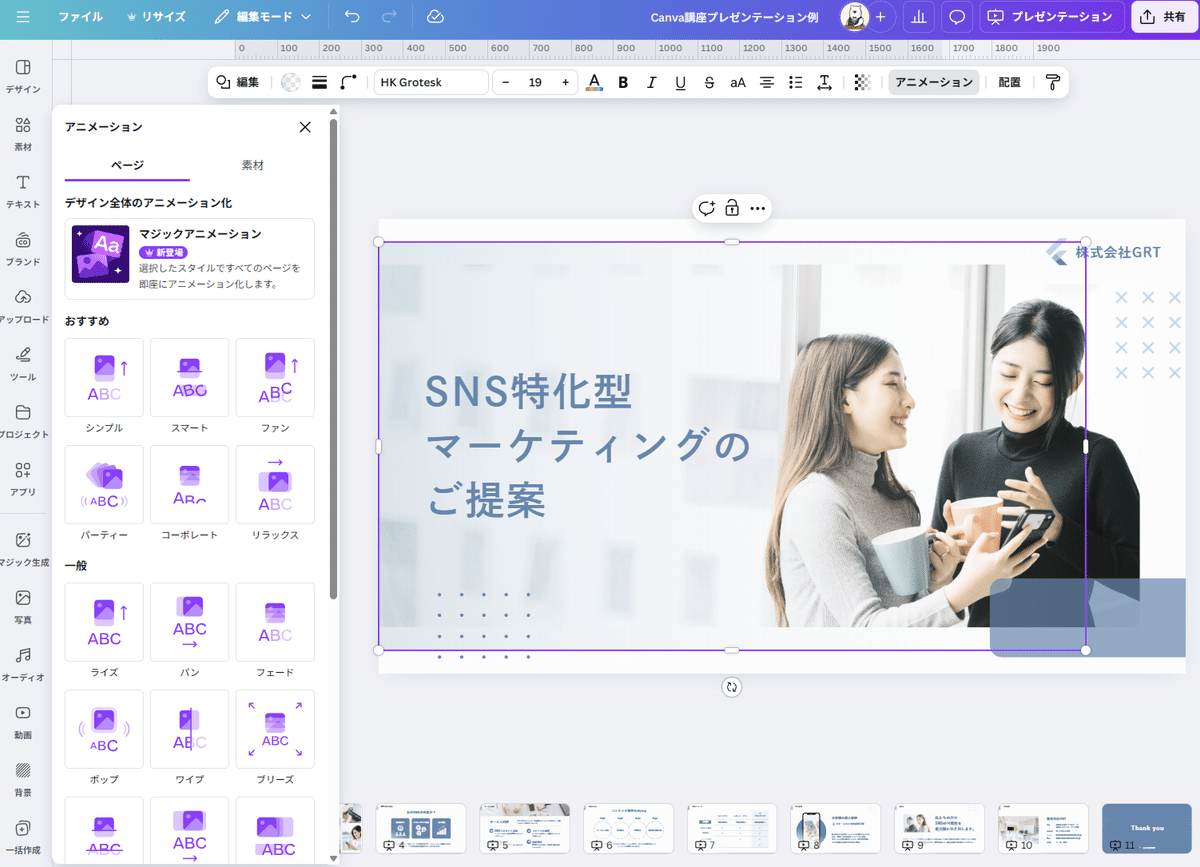
Task: Toggle bold formatting
Action: tap(623, 83)
